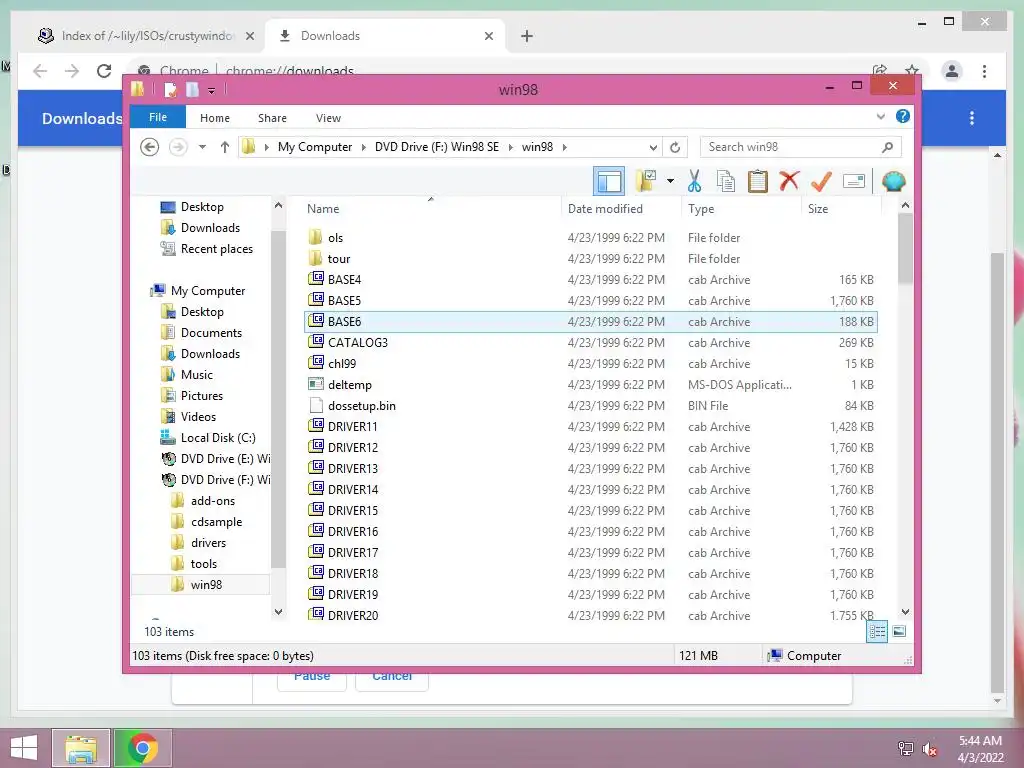Refresh the win98 folder view
This screenshot has width=1024, height=768.
675,147
